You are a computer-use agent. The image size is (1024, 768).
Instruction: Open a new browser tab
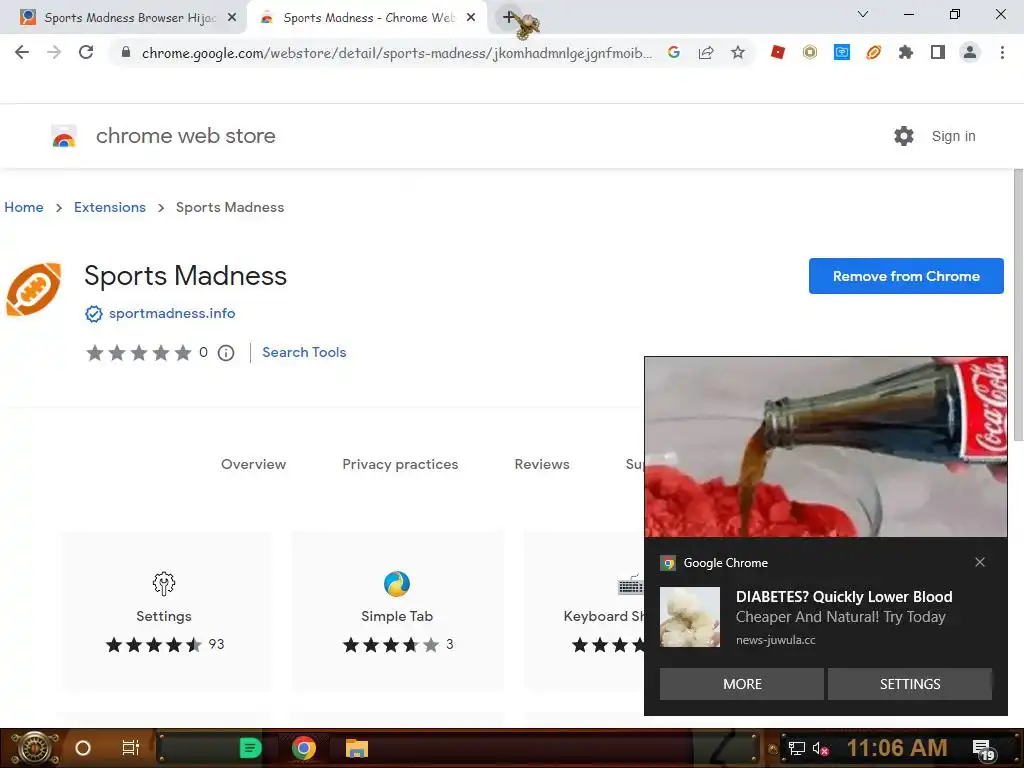coord(509,17)
